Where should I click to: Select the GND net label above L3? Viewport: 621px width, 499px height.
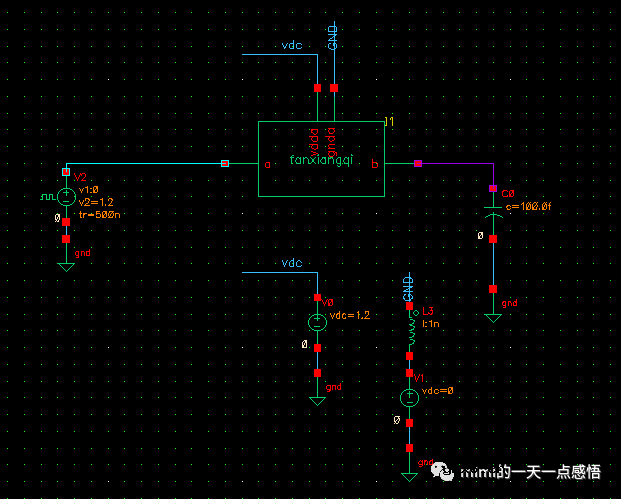[x=408, y=286]
